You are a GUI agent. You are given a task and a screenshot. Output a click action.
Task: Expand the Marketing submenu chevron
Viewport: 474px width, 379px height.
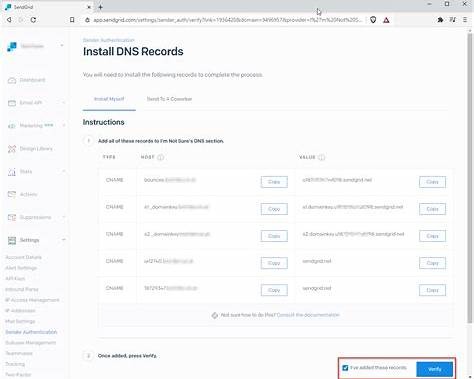[x=63, y=126]
